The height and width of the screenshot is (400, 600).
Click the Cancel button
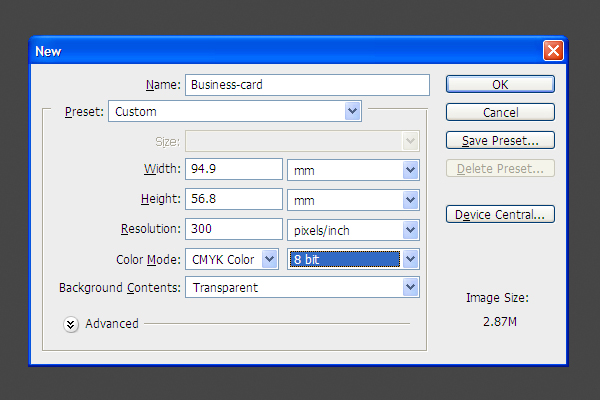500,112
